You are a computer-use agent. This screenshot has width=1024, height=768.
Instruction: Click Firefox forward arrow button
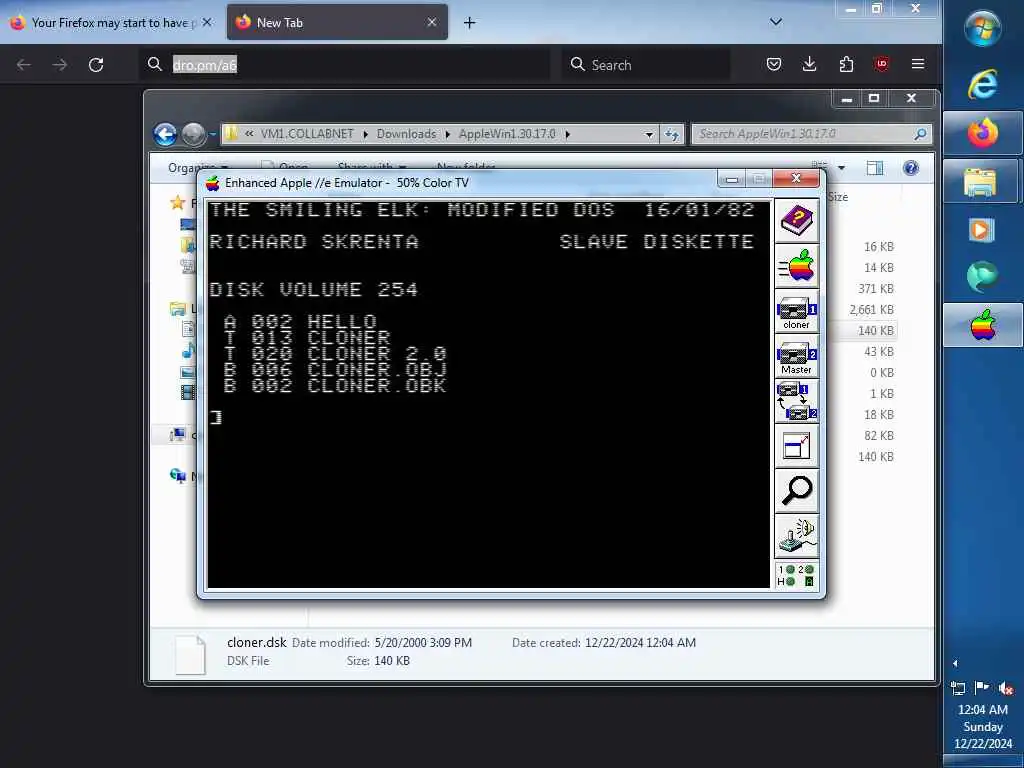tap(59, 65)
